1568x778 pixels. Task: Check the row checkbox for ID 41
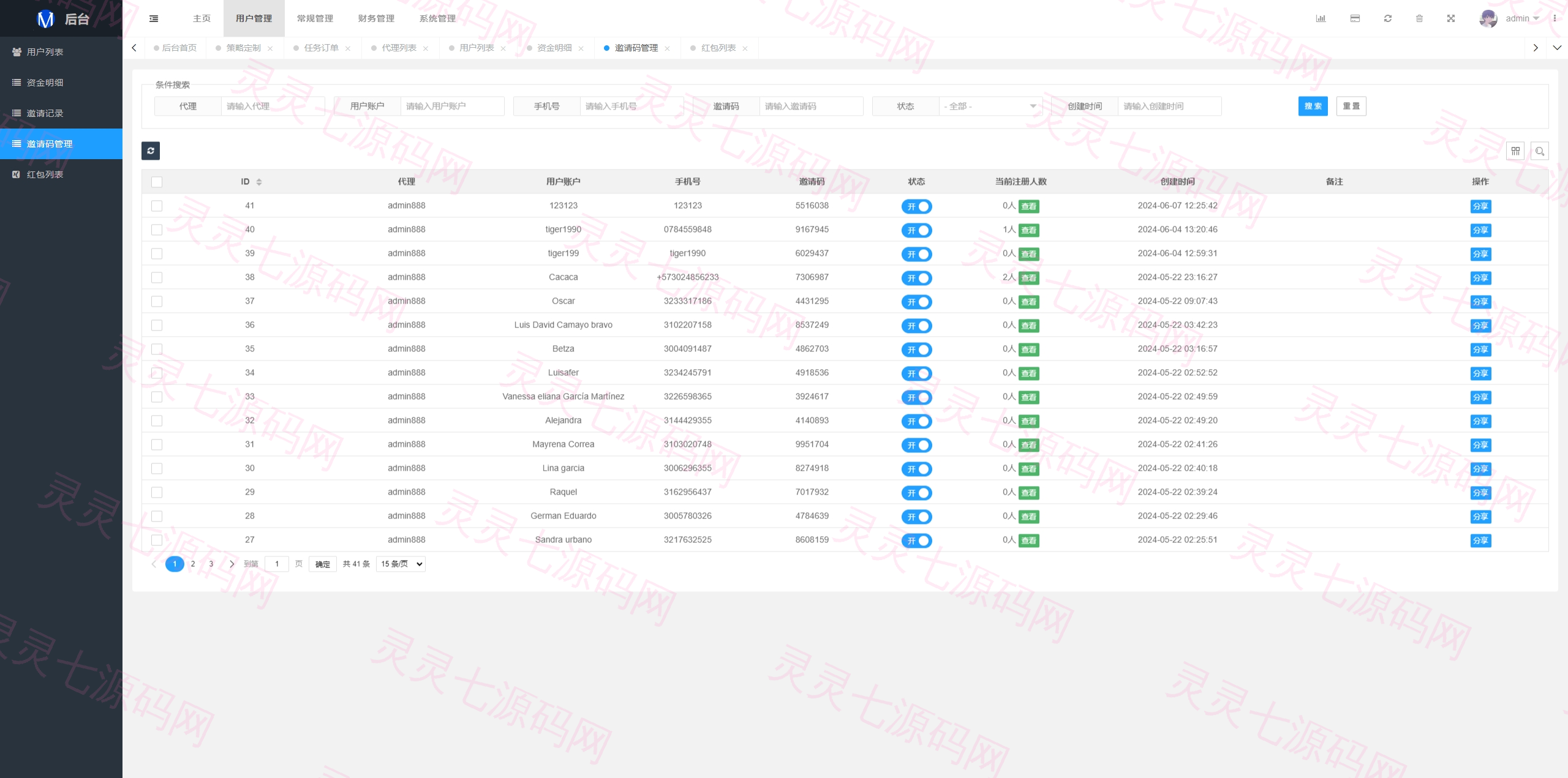[x=157, y=206]
